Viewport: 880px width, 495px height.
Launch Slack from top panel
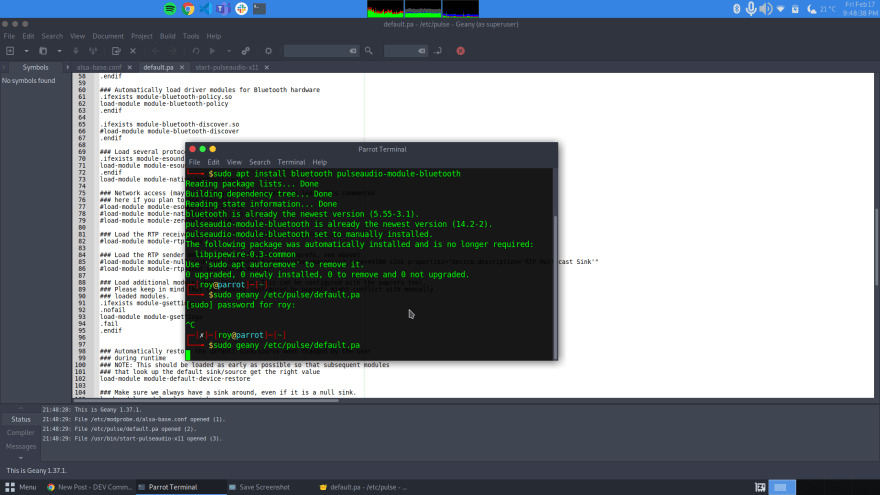tap(241, 8)
